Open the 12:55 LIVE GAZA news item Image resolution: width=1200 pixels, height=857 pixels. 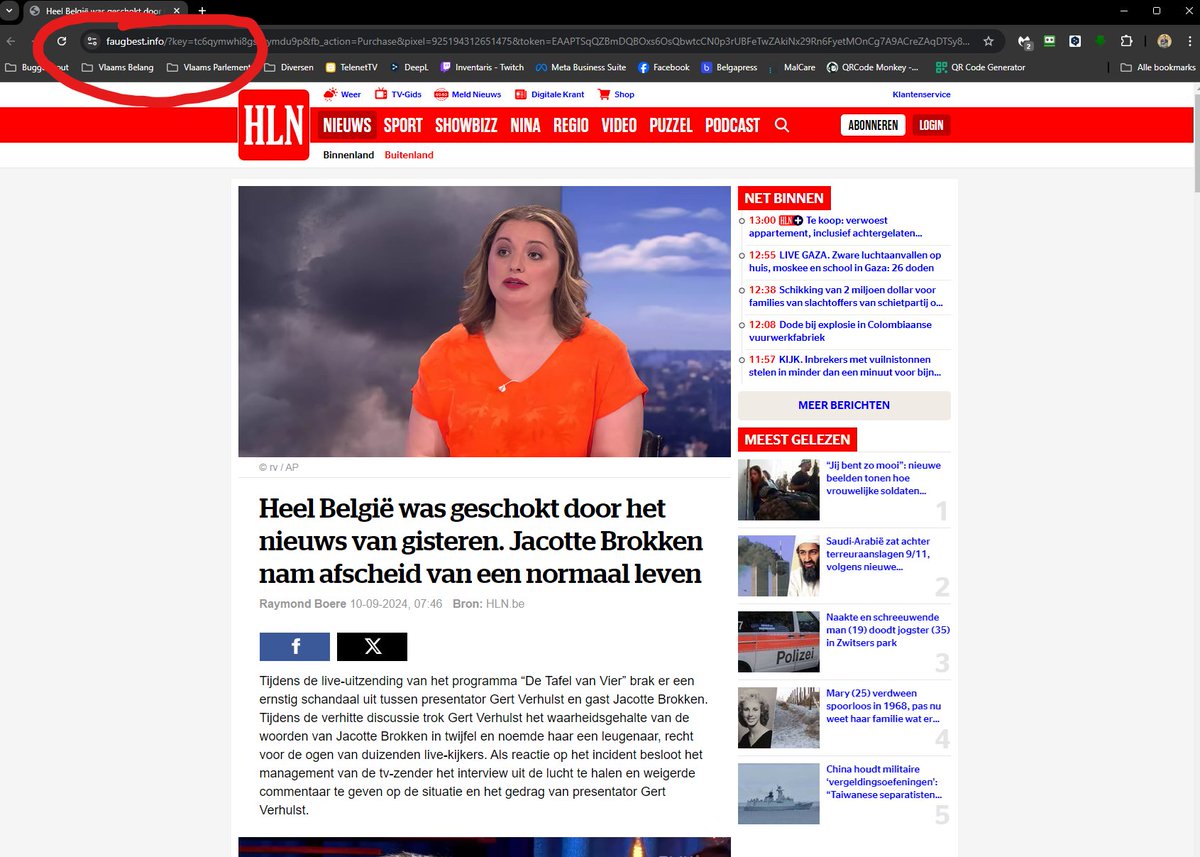(845, 261)
